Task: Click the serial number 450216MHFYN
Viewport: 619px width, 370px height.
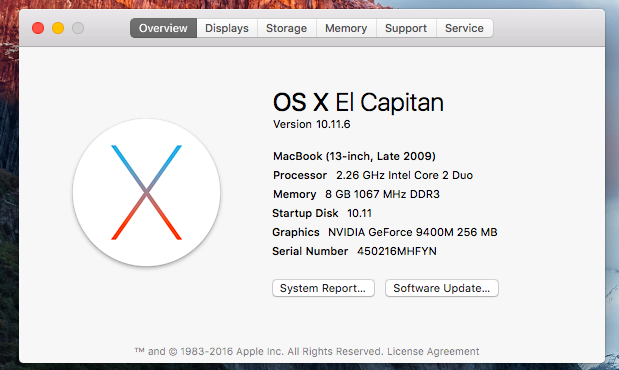Action: 397,251
